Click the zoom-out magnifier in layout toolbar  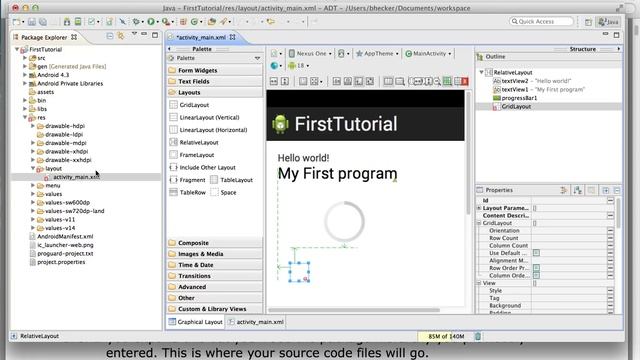pos(437,81)
